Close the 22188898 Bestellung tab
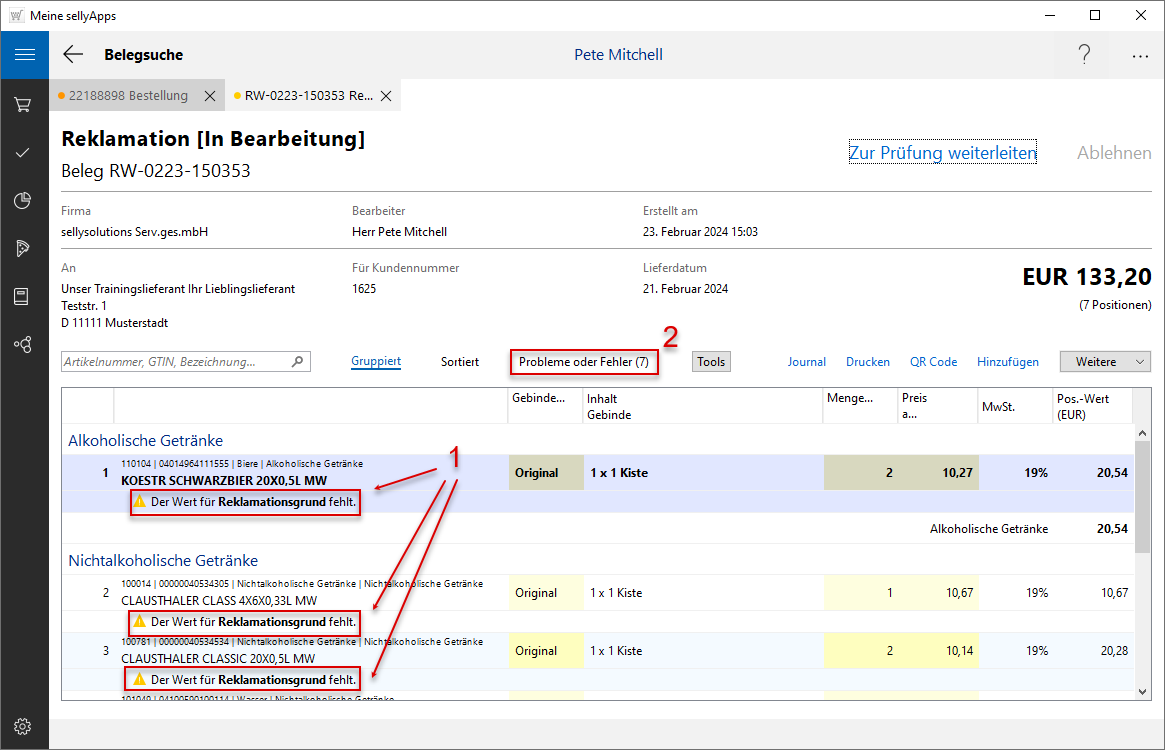Viewport: 1165px width, 750px height. (210, 96)
